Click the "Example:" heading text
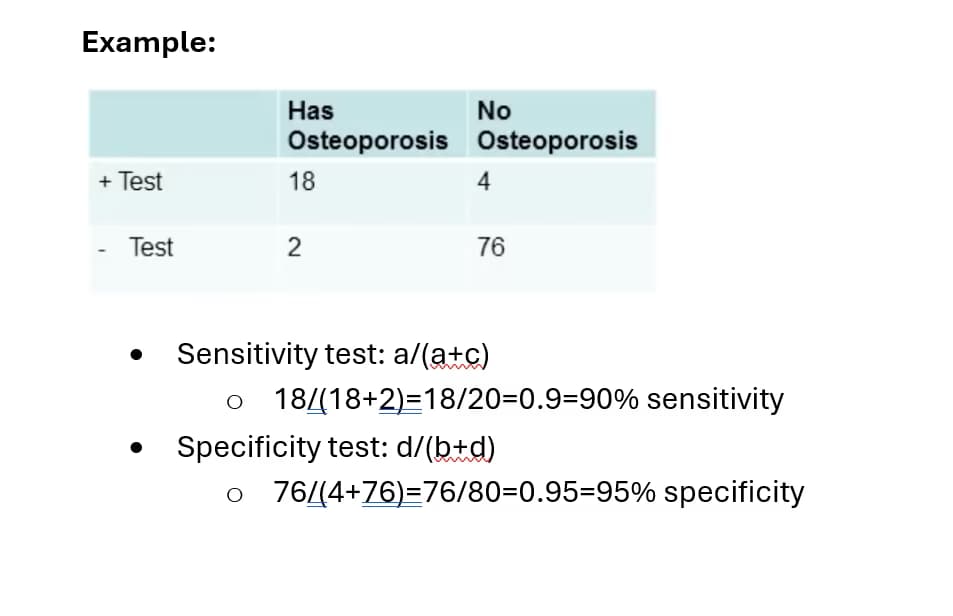 click(x=148, y=43)
